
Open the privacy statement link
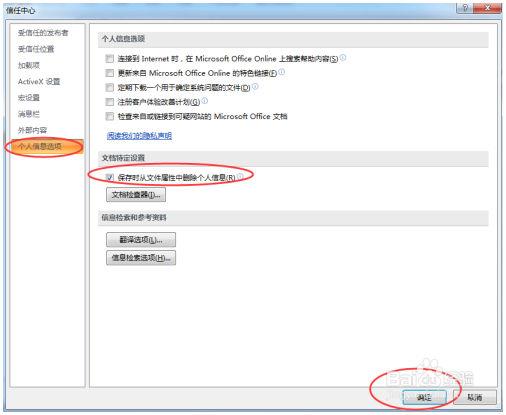(139, 136)
